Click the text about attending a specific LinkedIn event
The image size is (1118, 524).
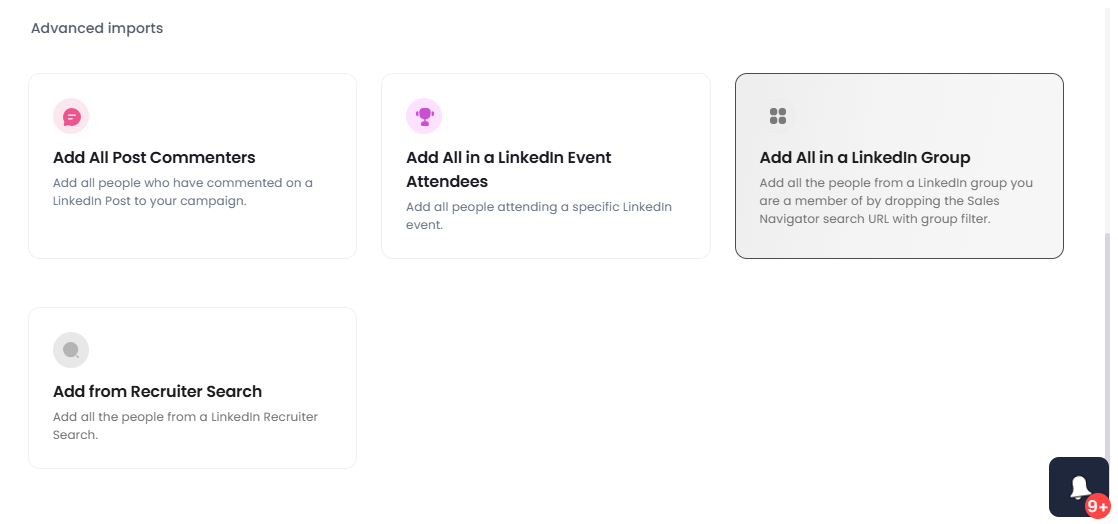click(x=539, y=216)
